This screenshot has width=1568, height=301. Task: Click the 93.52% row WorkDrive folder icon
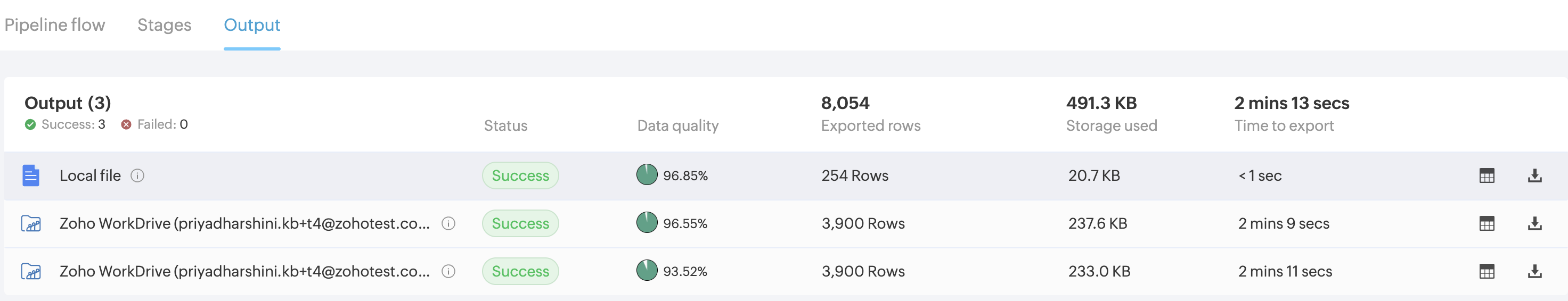(31, 271)
